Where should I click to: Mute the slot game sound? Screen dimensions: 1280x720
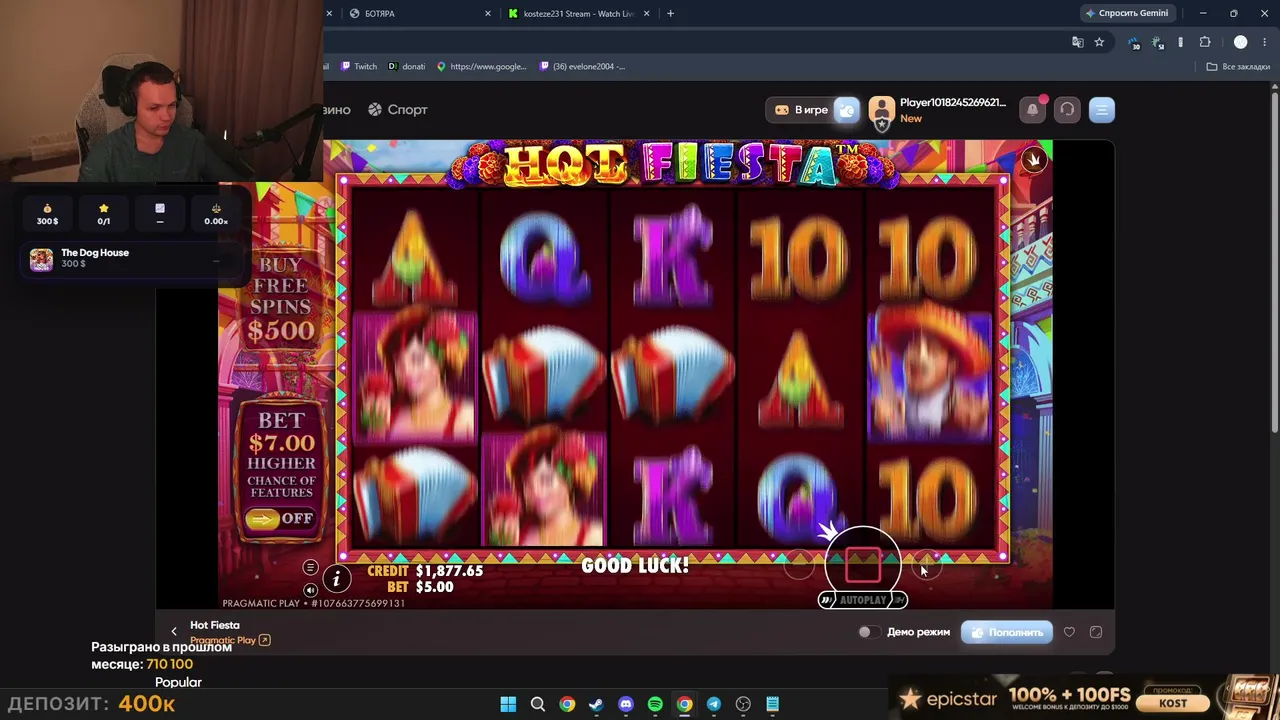tap(310, 590)
